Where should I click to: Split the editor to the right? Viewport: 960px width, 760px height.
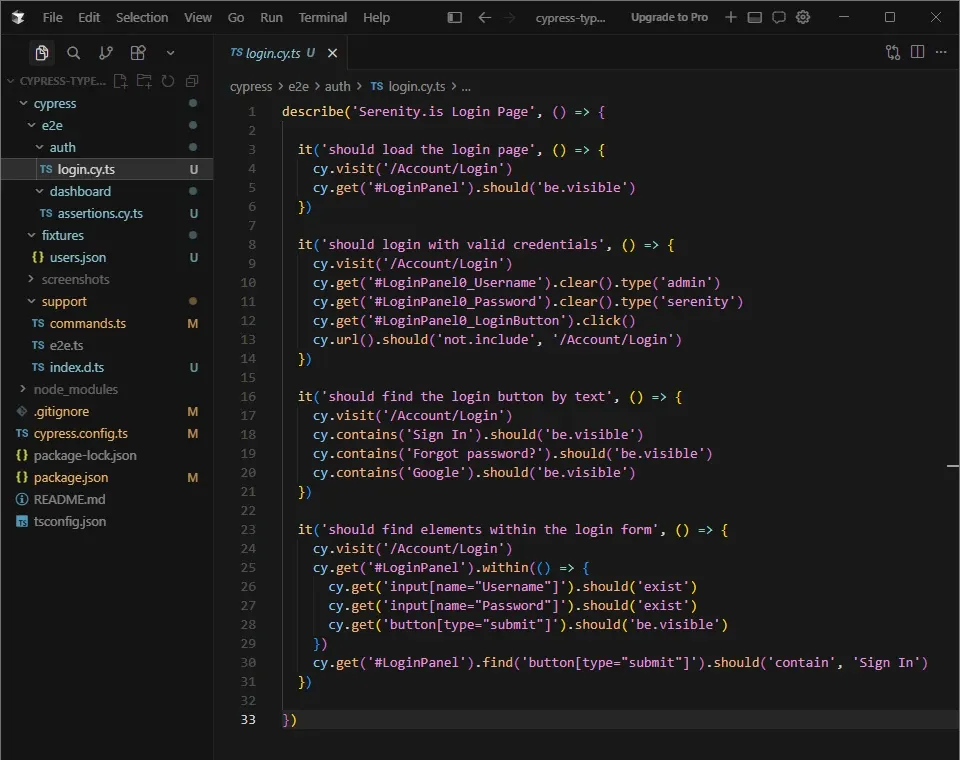tap(917, 52)
